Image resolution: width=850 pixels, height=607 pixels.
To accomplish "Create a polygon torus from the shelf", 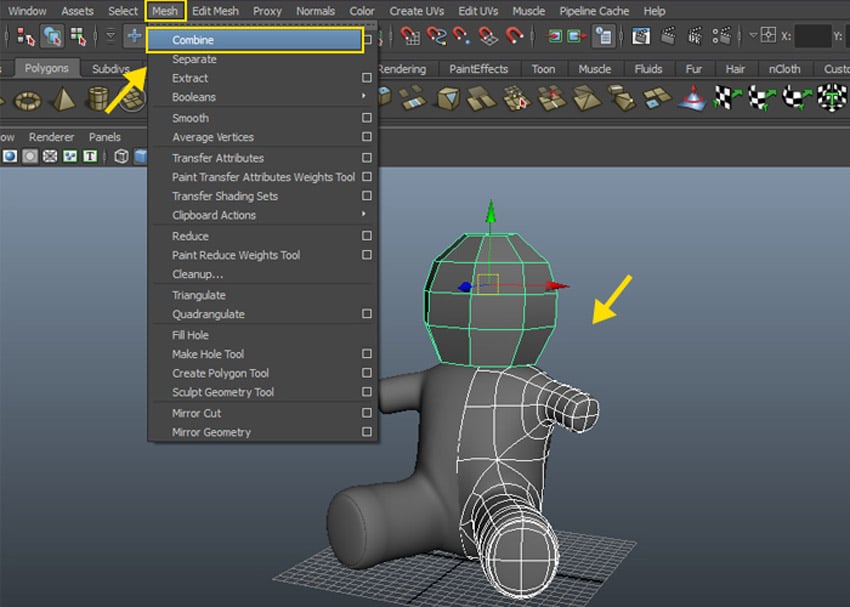I will click(x=26, y=101).
